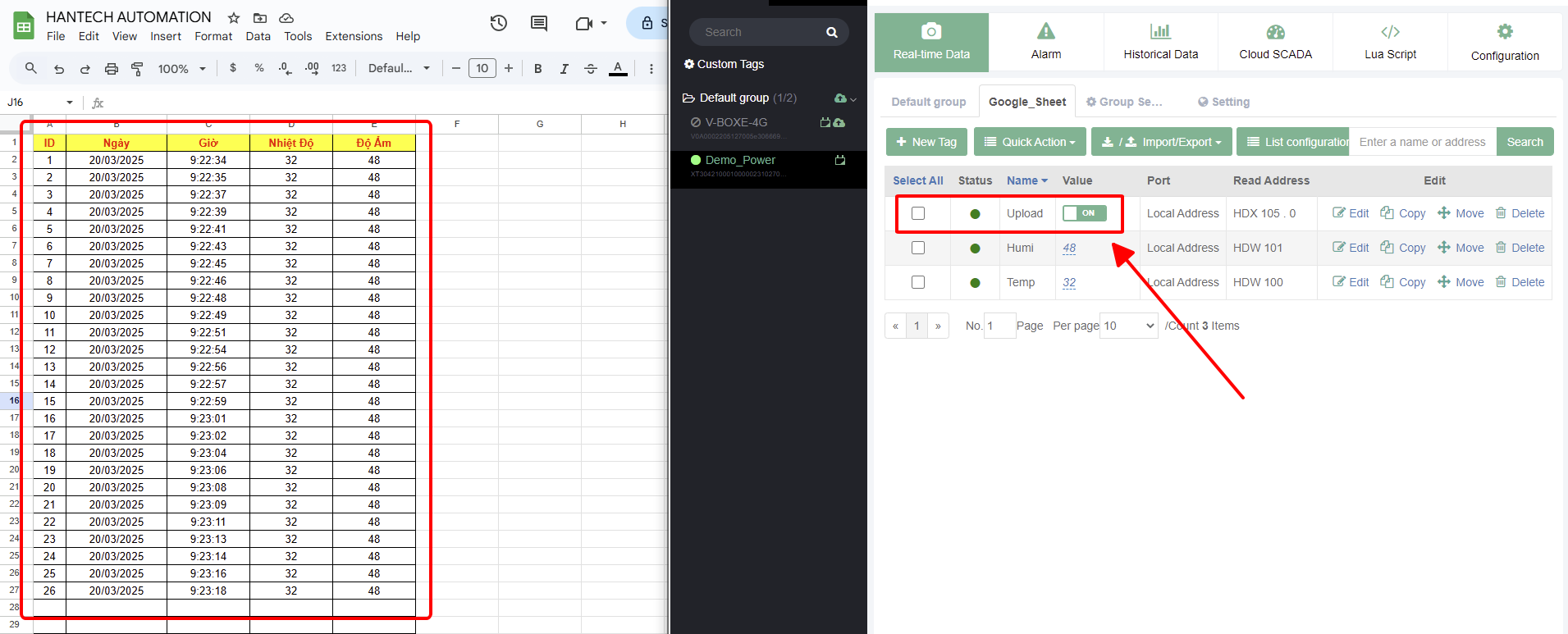Star the HANTECH AUTOMATION document
This screenshot has width=1568, height=634.
[x=234, y=18]
